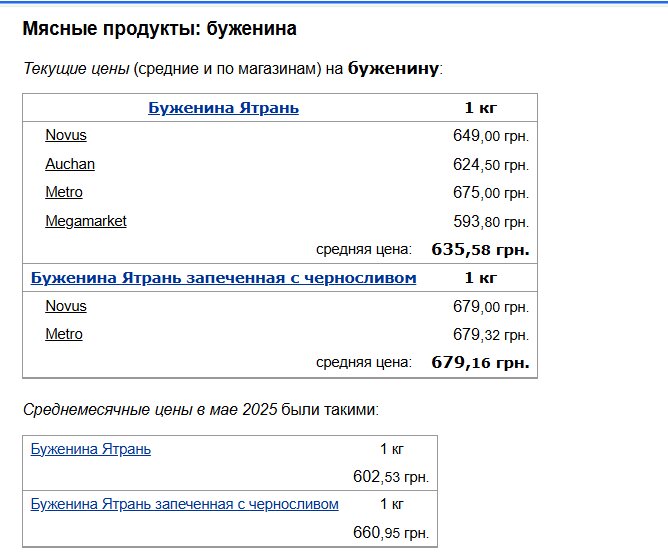Open Novus link priced 679,00 грн.
Image resolution: width=668 pixels, height=559 pixels.
tap(66, 306)
